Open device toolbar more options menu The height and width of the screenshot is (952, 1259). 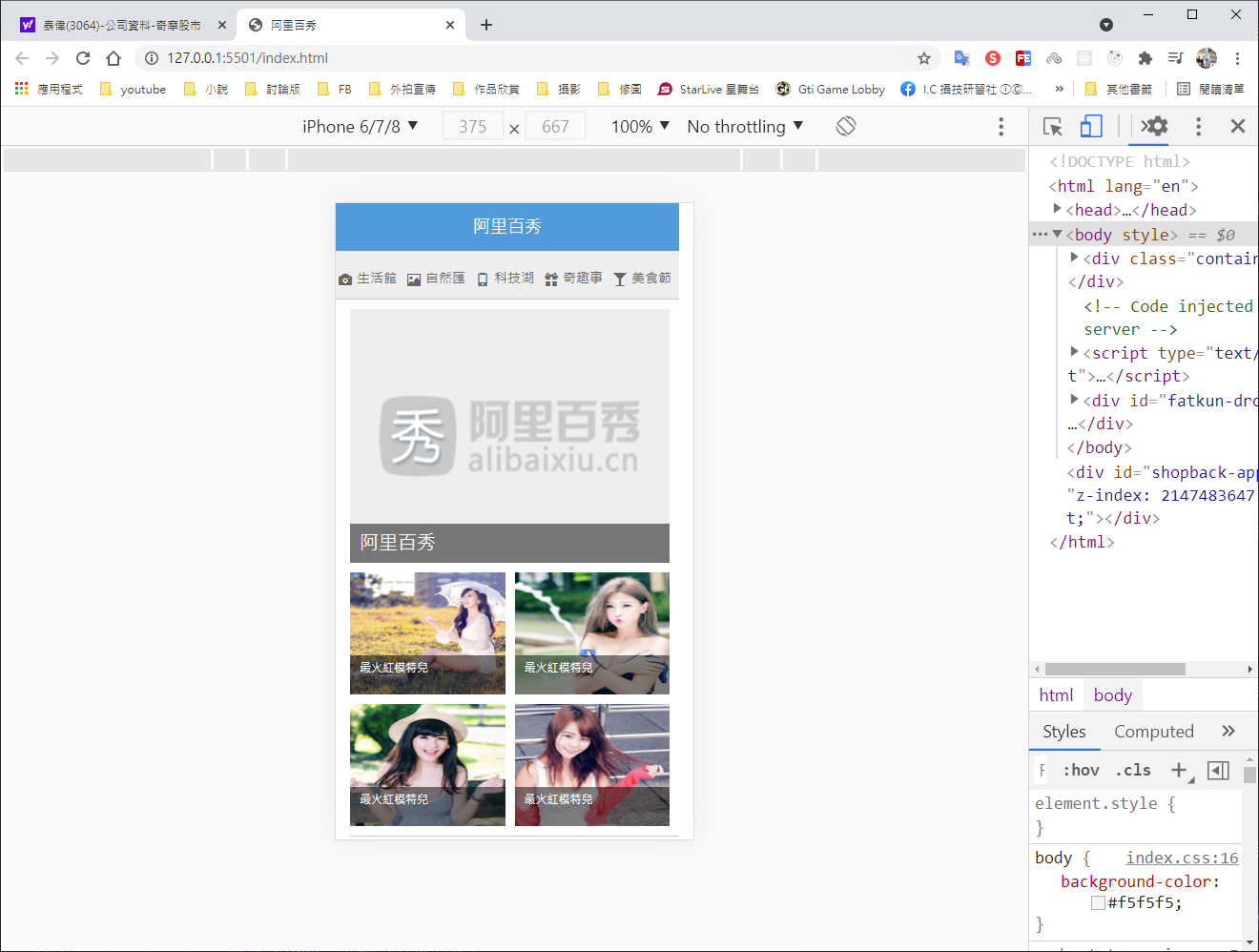coord(1001,126)
